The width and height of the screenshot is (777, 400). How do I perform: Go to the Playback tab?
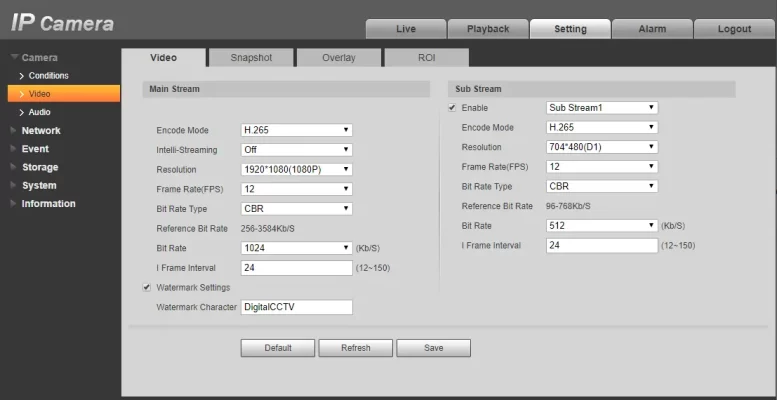pyautogui.click(x=488, y=29)
